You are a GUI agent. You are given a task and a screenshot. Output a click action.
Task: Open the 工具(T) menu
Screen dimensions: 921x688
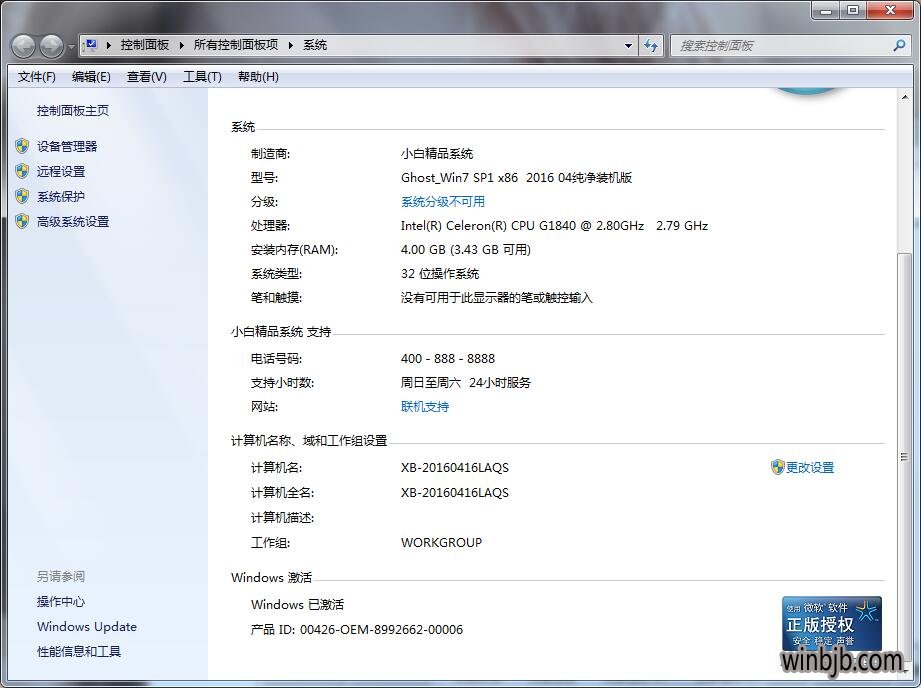[202, 77]
